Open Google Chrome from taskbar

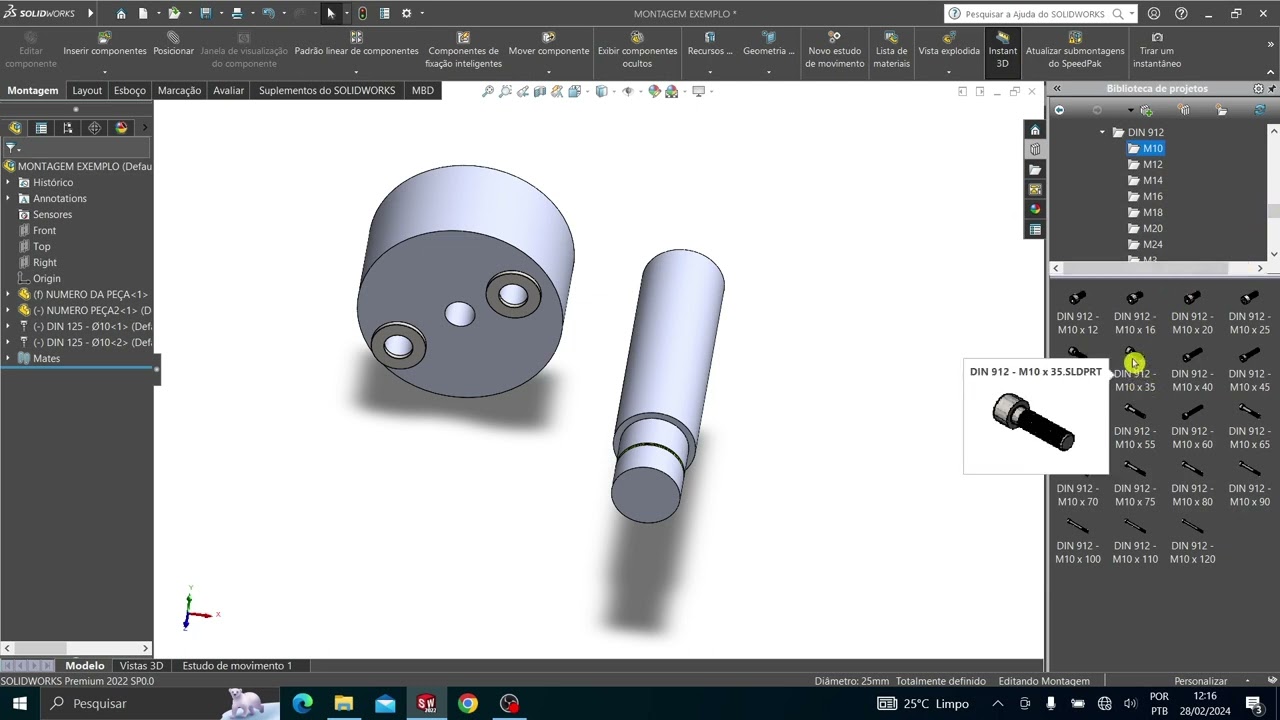(468, 703)
